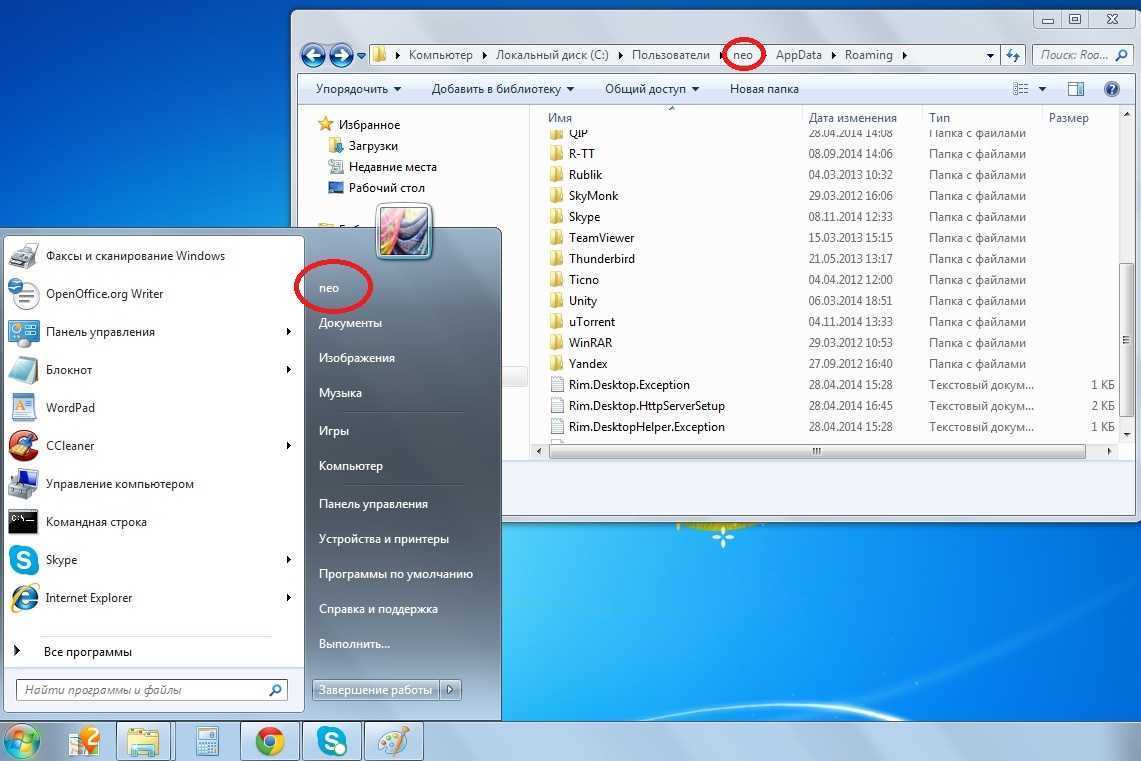
Task: Open the TeamViewer folder
Action: [x=601, y=238]
